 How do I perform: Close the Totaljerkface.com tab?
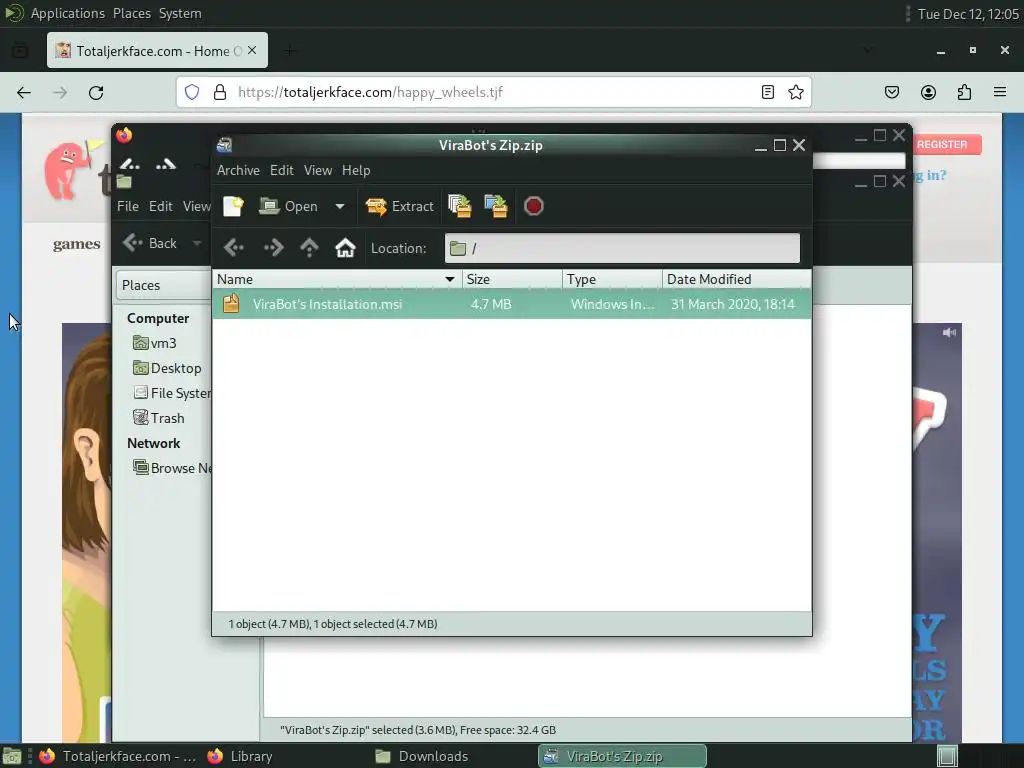pyautogui.click(x=252, y=50)
